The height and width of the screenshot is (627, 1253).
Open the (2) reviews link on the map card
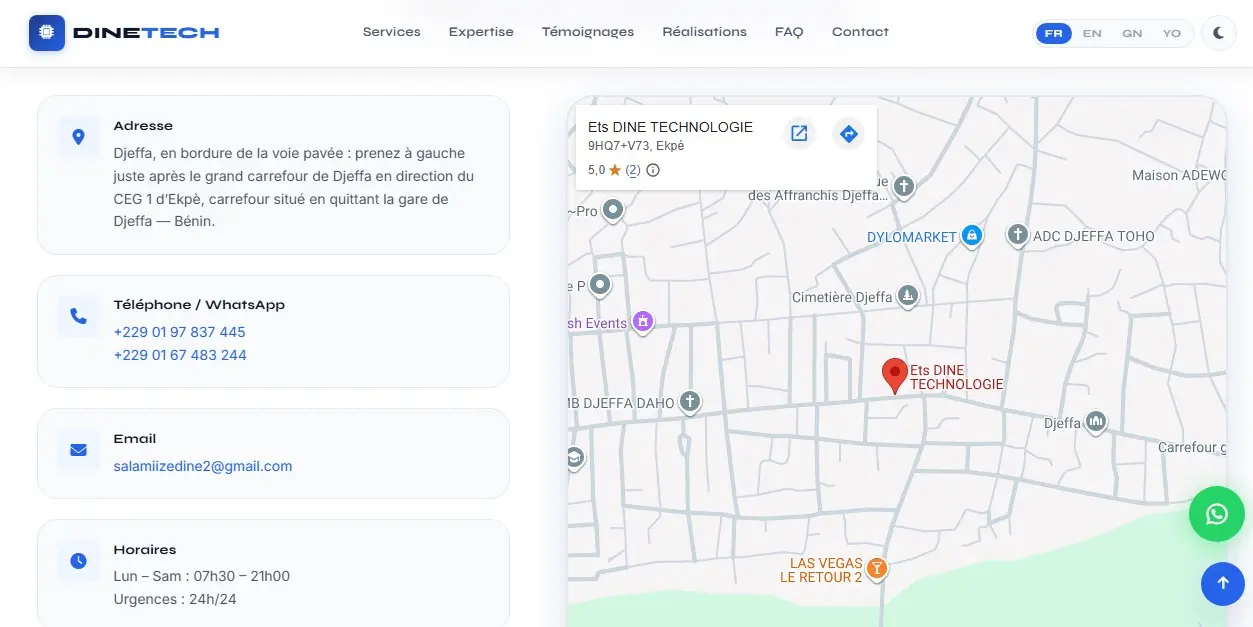pyautogui.click(x=634, y=170)
